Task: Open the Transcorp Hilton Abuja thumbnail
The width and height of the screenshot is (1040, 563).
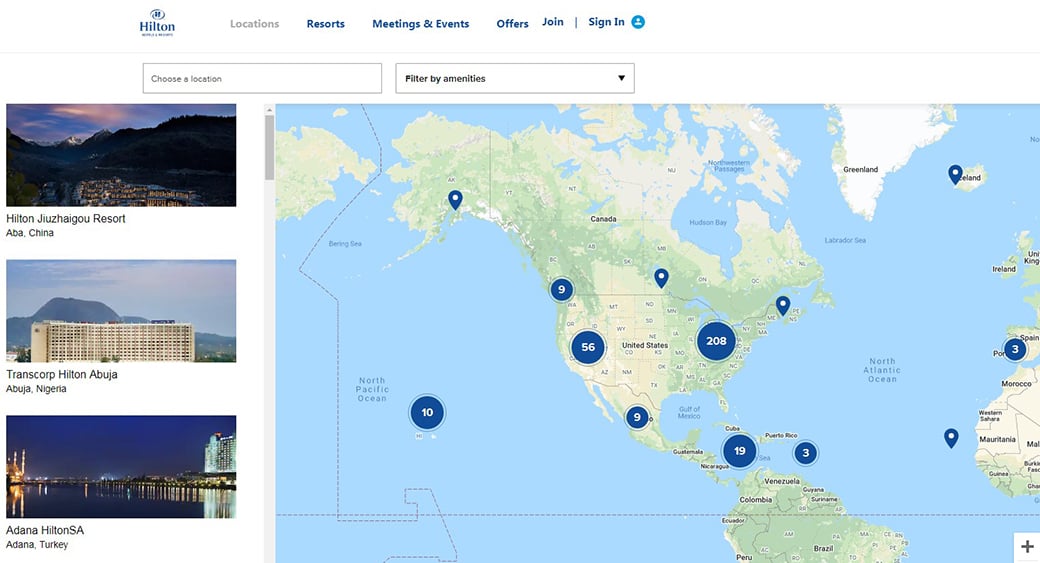Action: pos(121,311)
